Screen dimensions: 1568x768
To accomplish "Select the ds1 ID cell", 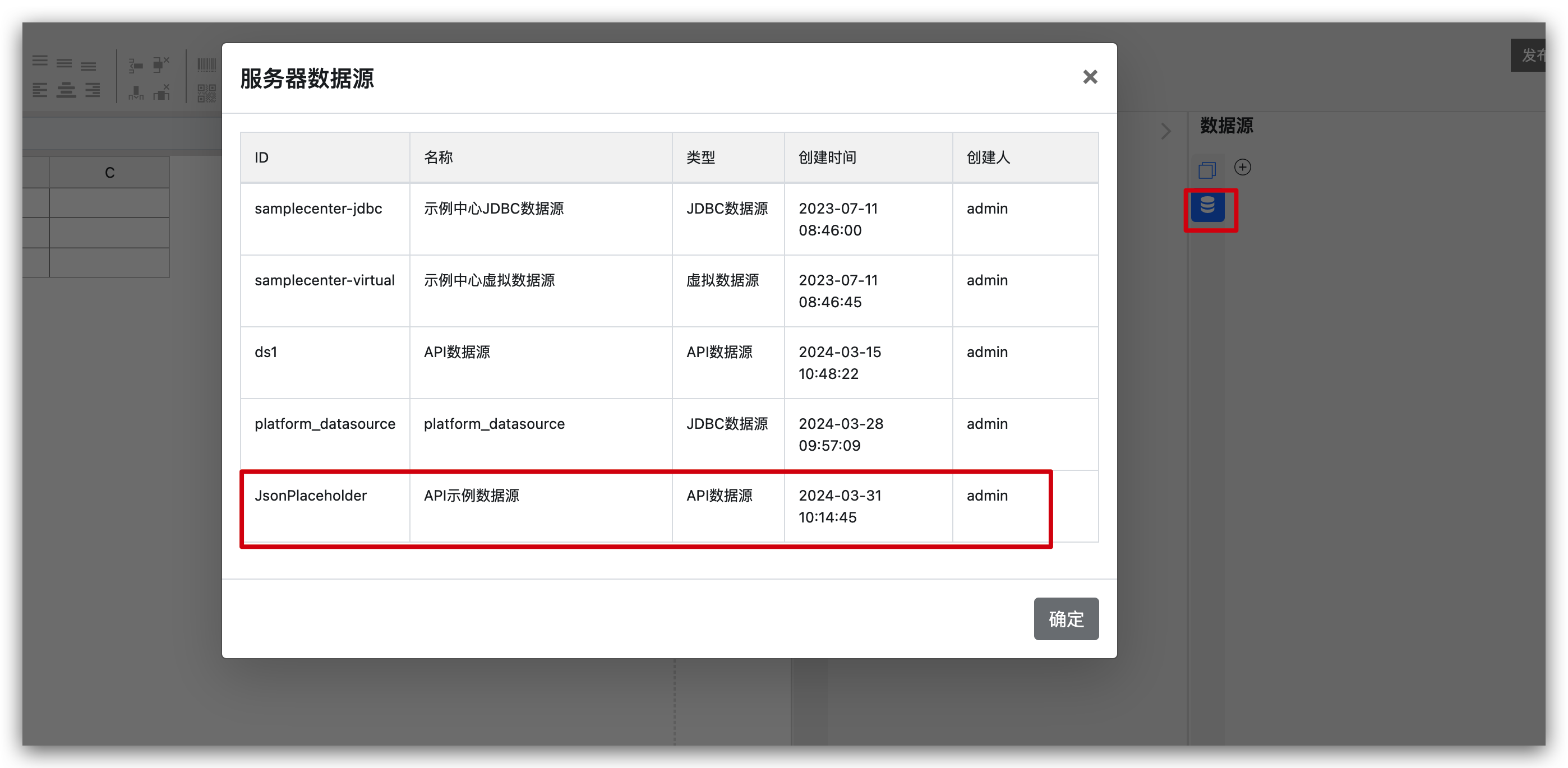I will [325, 362].
